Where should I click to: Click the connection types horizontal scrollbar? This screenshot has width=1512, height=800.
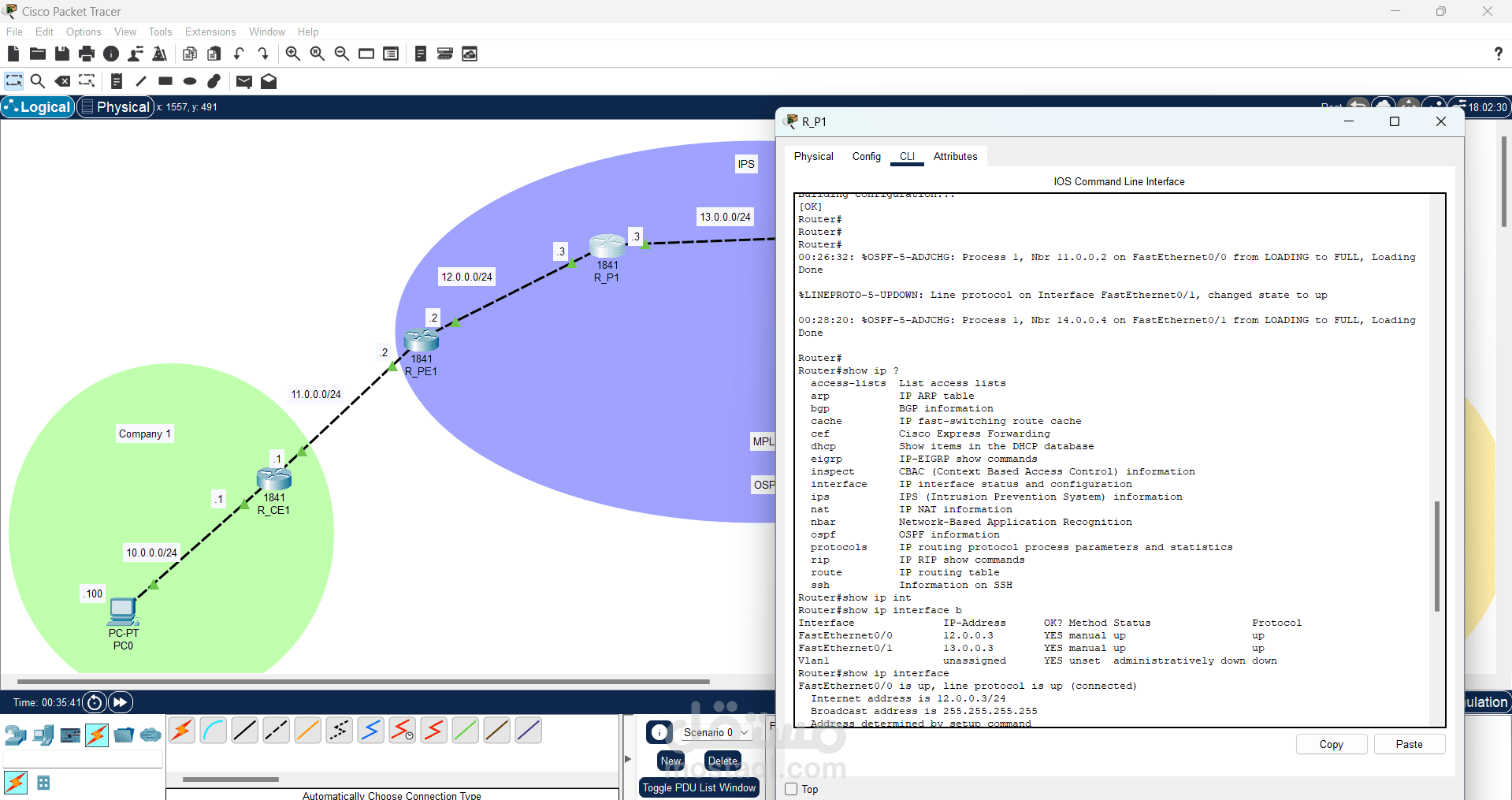pos(231,780)
